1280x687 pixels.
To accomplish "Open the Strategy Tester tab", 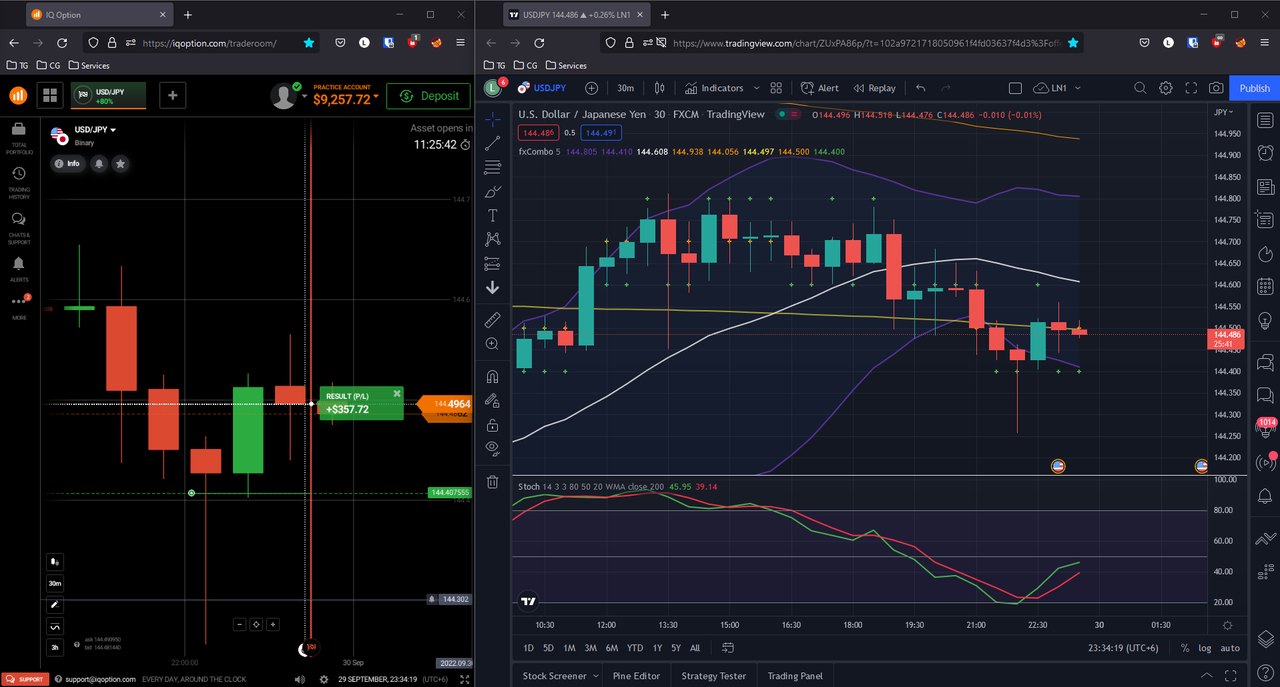I will click(713, 676).
